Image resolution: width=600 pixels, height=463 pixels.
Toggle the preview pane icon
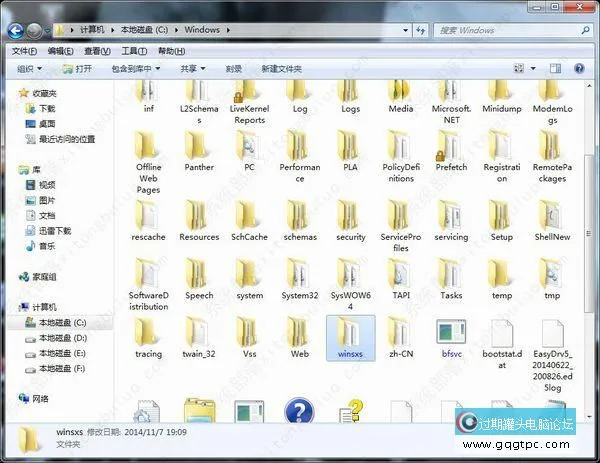pos(557,69)
